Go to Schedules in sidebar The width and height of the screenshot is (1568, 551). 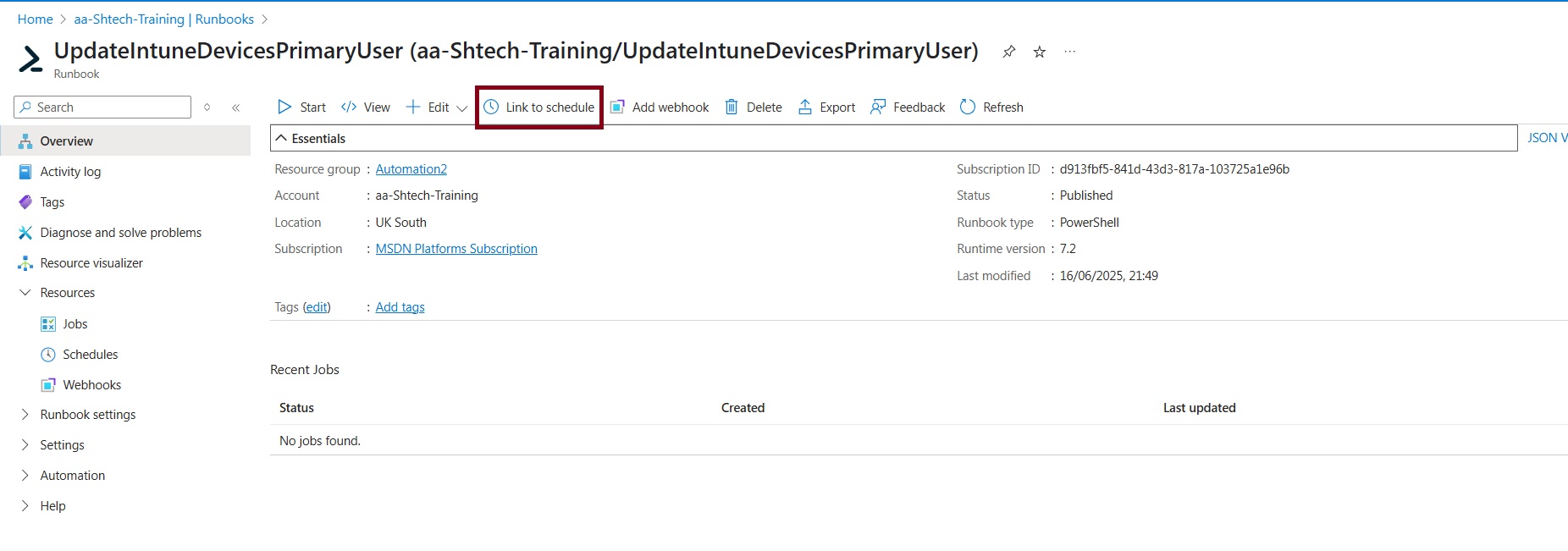pos(90,355)
